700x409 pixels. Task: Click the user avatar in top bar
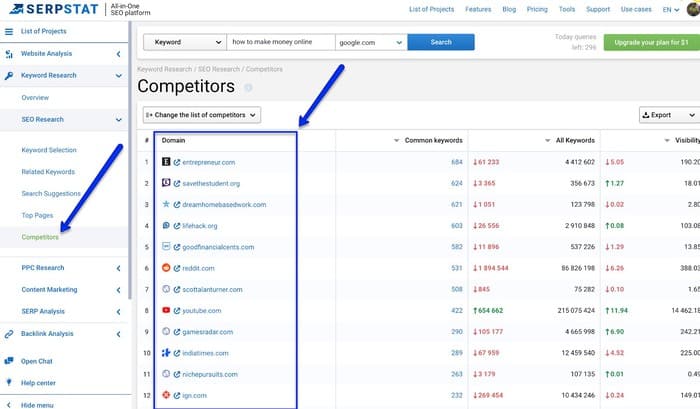694,9
